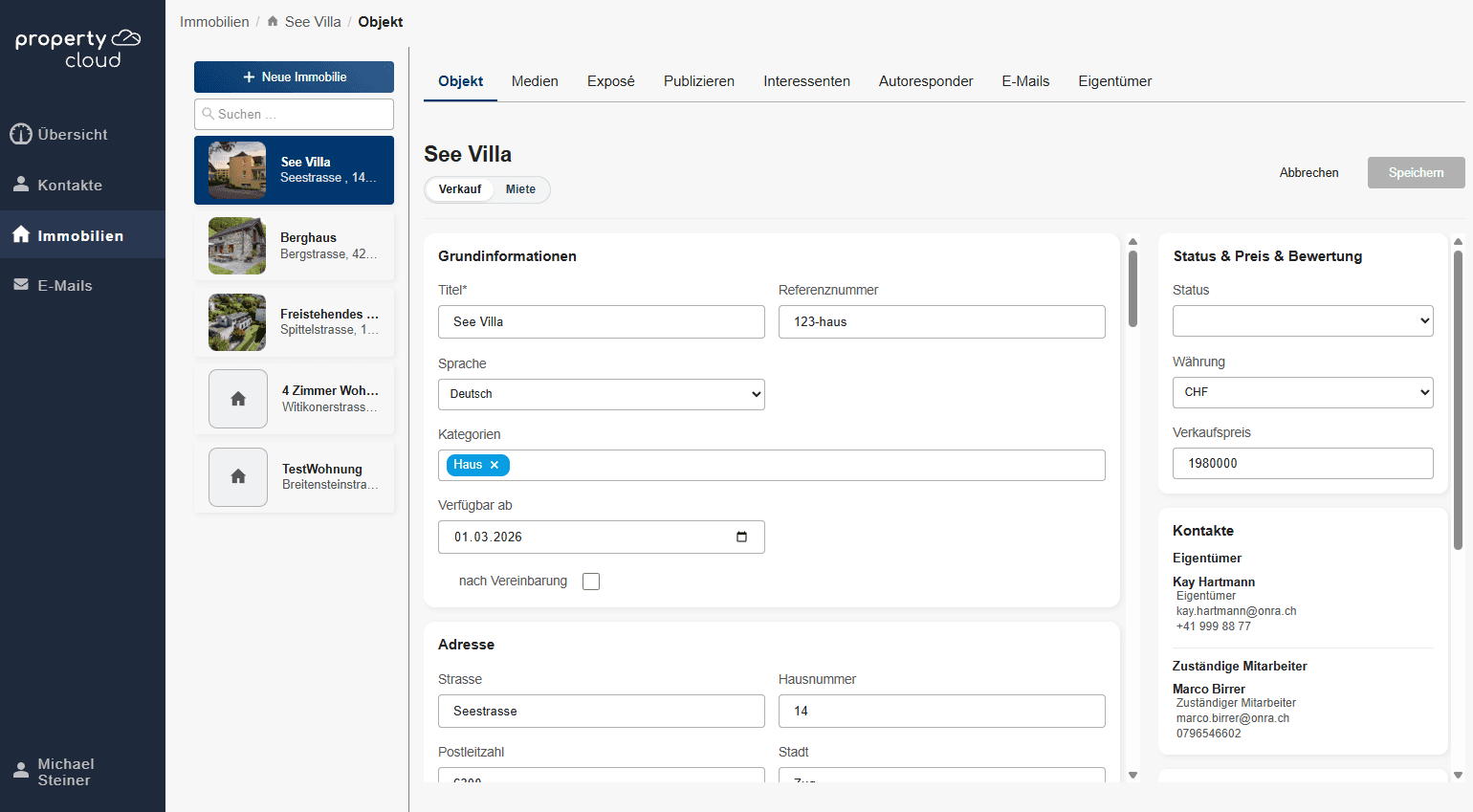Open the calendar picker for Verfügbar ab
Screen dimensions: 1473x812
coord(741,537)
